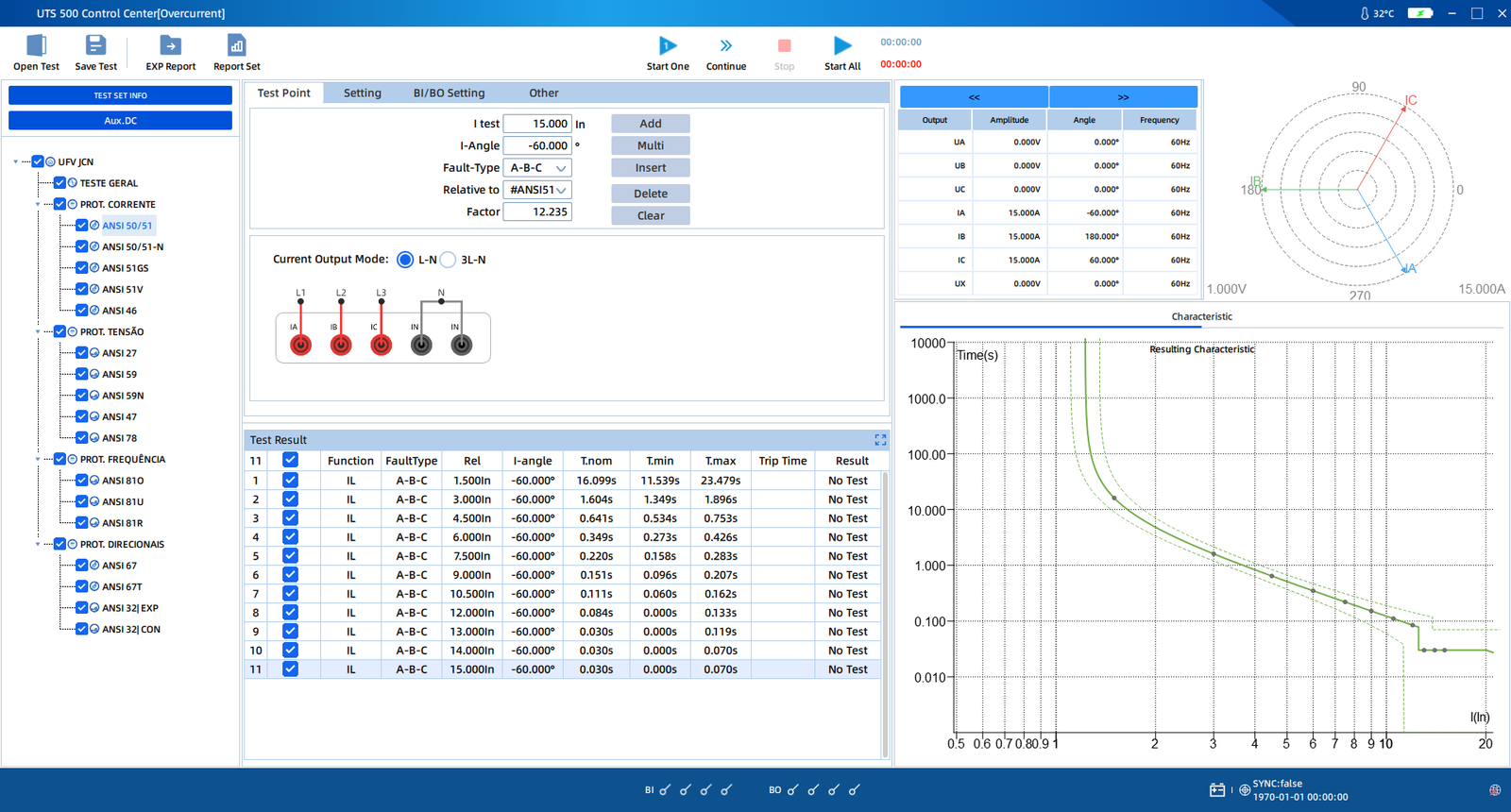
Task: Select 3L-N current output mode
Action: 448,260
